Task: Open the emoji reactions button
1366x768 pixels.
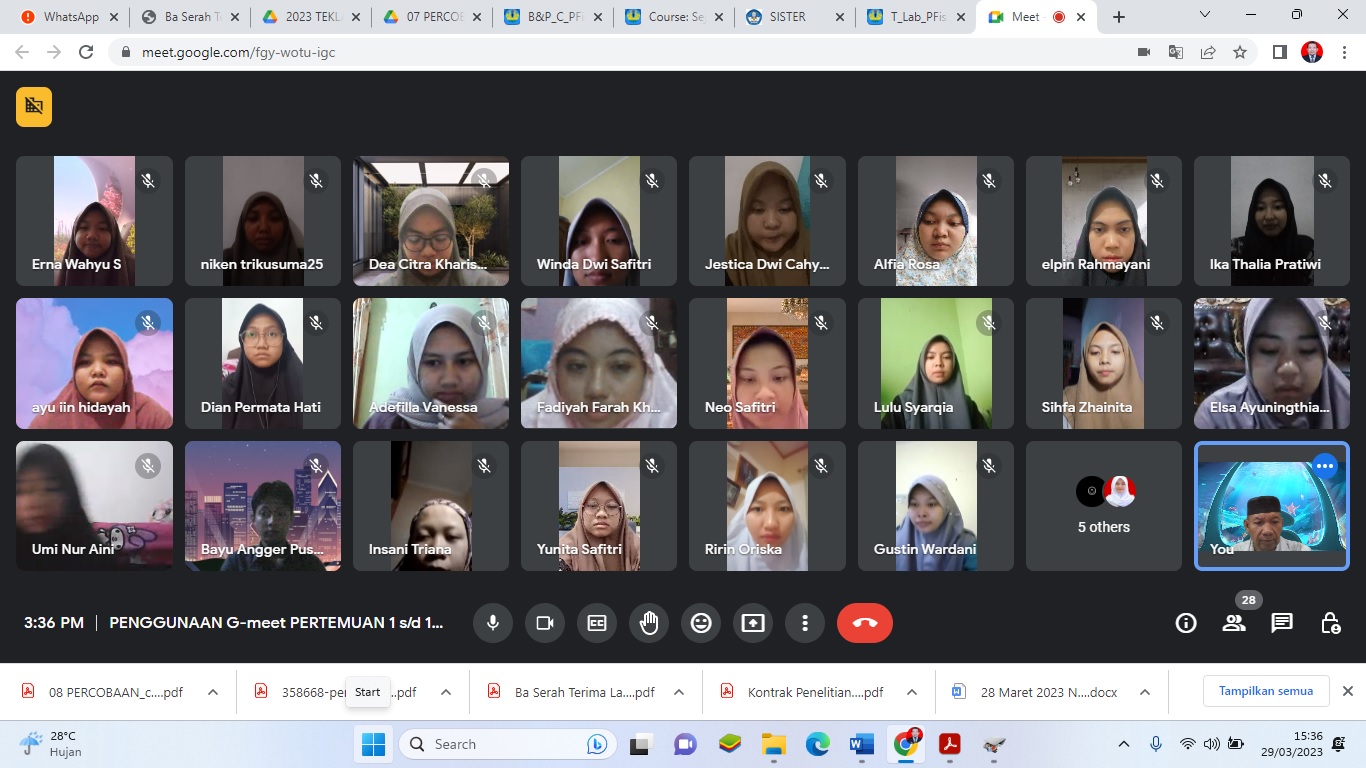Action: pos(701,623)
